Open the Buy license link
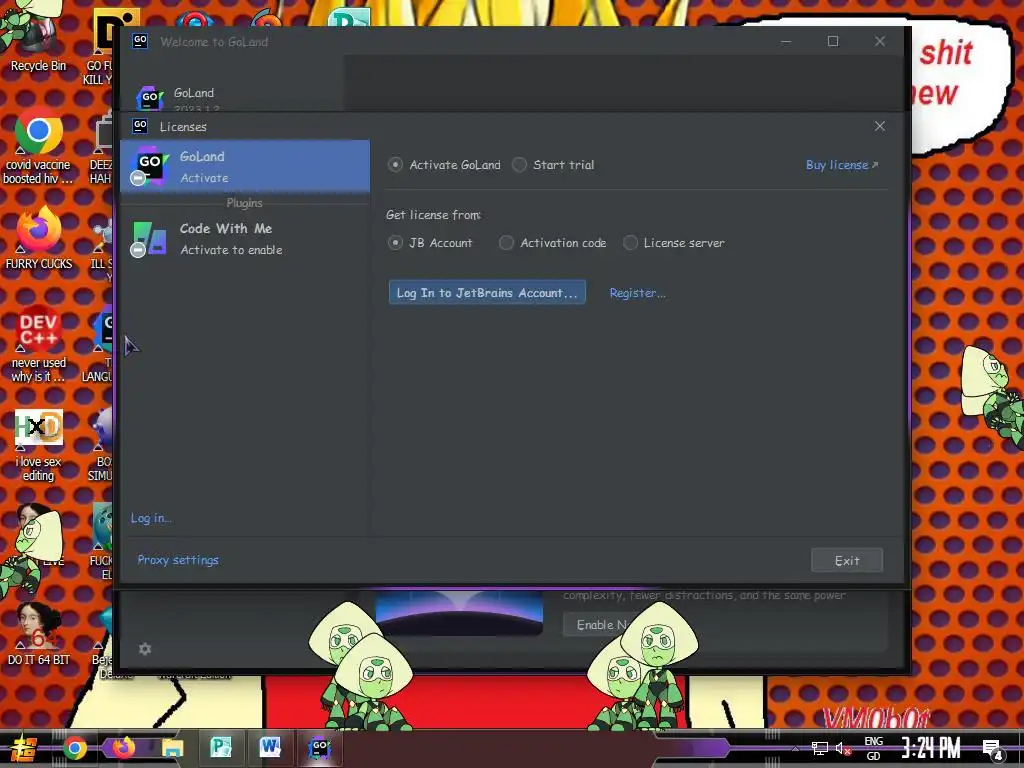1024x768 pixels. coord(842,165)
